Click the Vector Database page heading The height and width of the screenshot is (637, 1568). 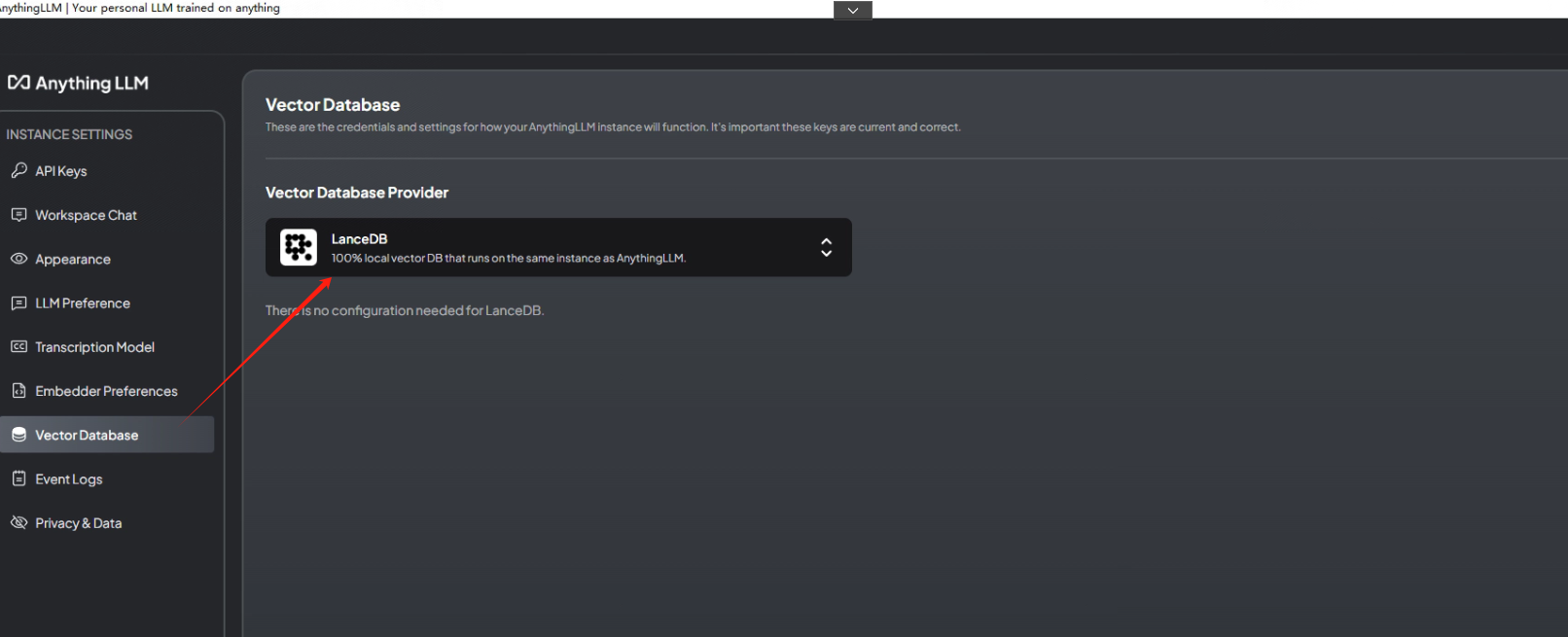333,105
